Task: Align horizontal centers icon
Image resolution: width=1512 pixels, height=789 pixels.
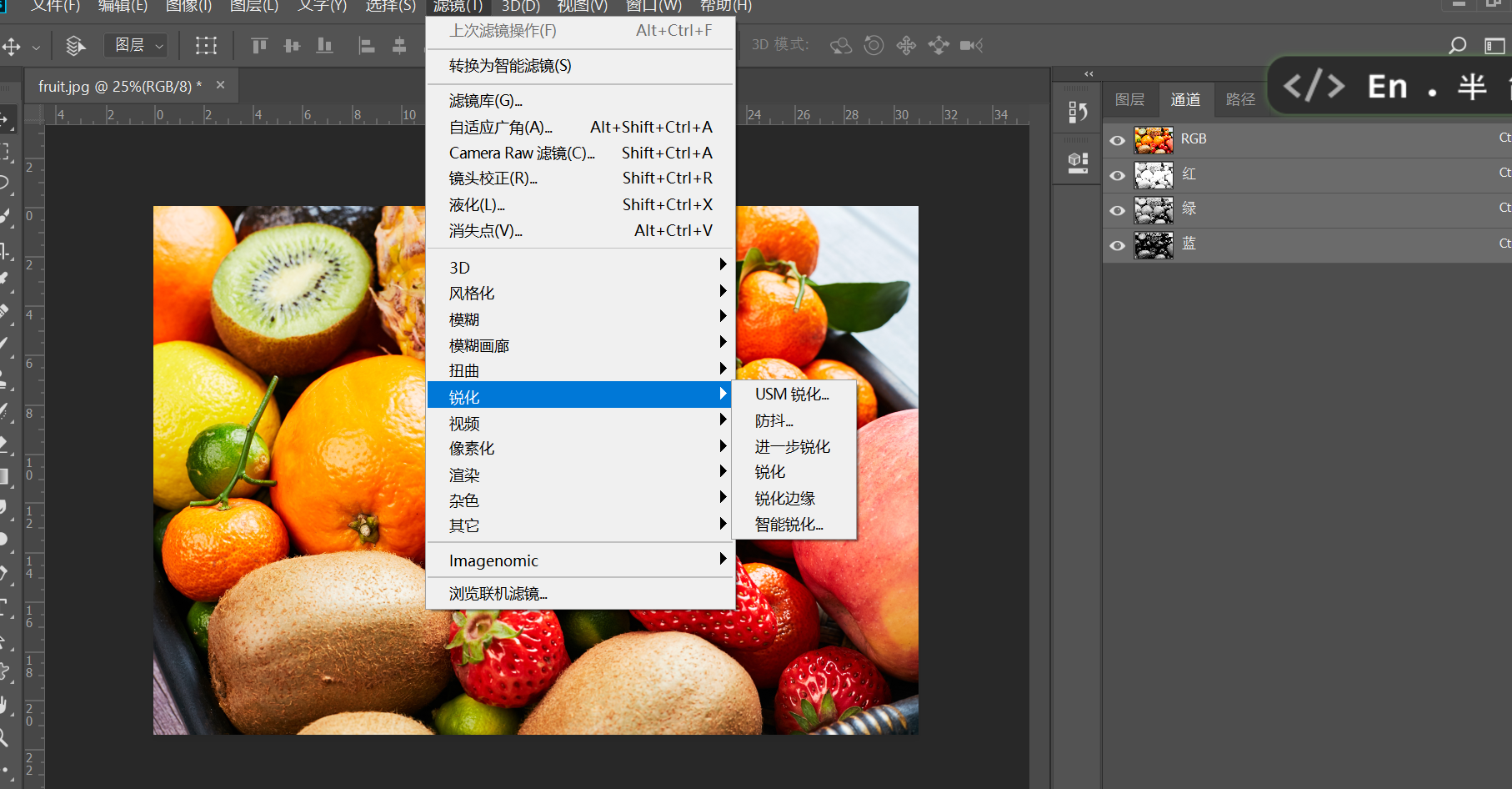Action: coord(399,45)
